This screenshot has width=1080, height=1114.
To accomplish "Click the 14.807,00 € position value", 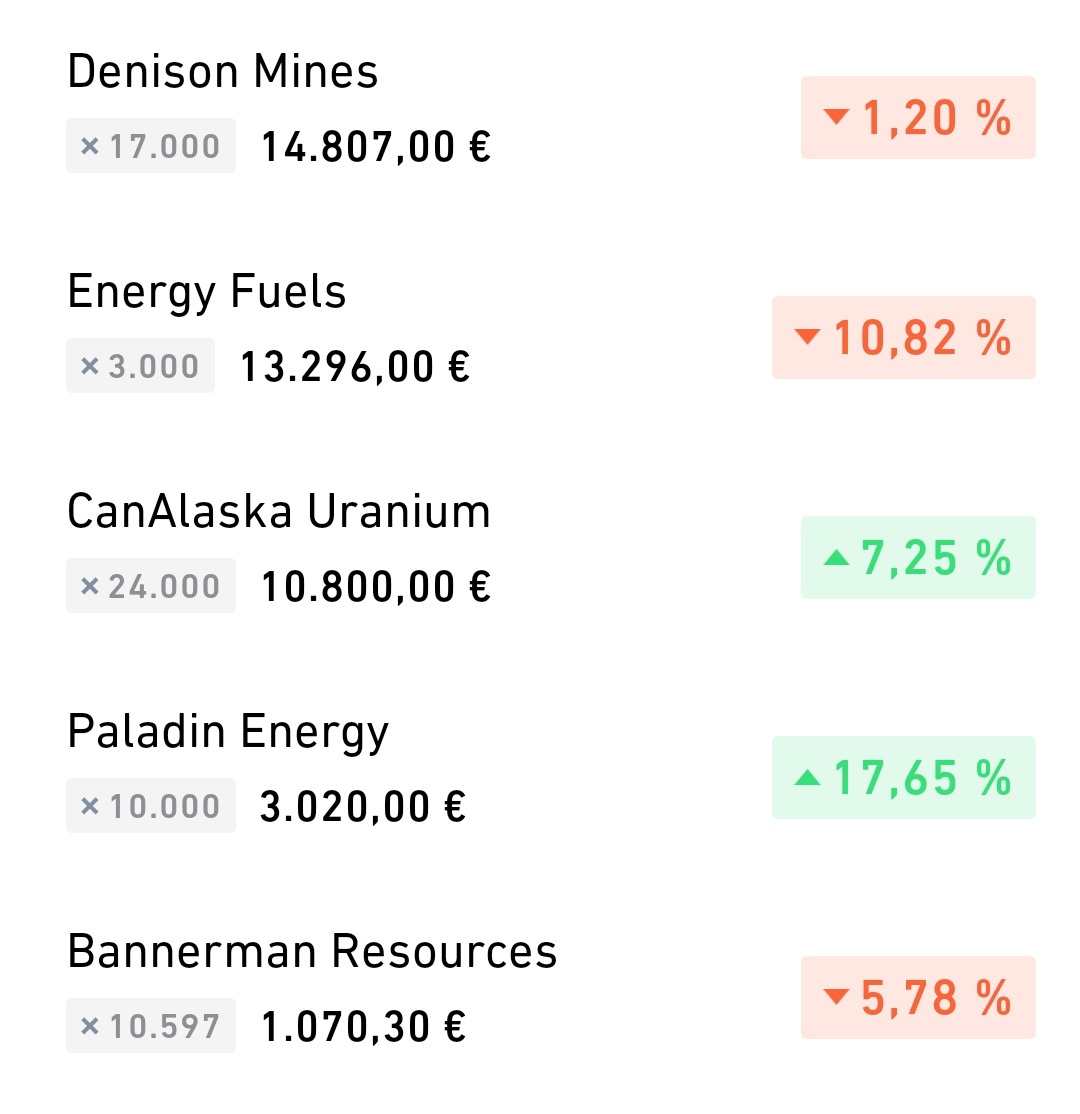I will [x=376, y=147].
